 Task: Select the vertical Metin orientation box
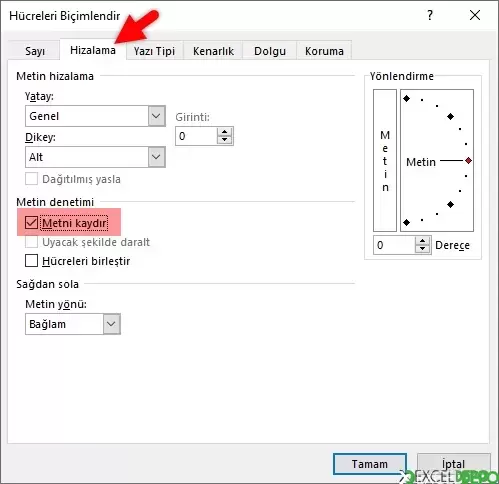click(x=385, y=160)
